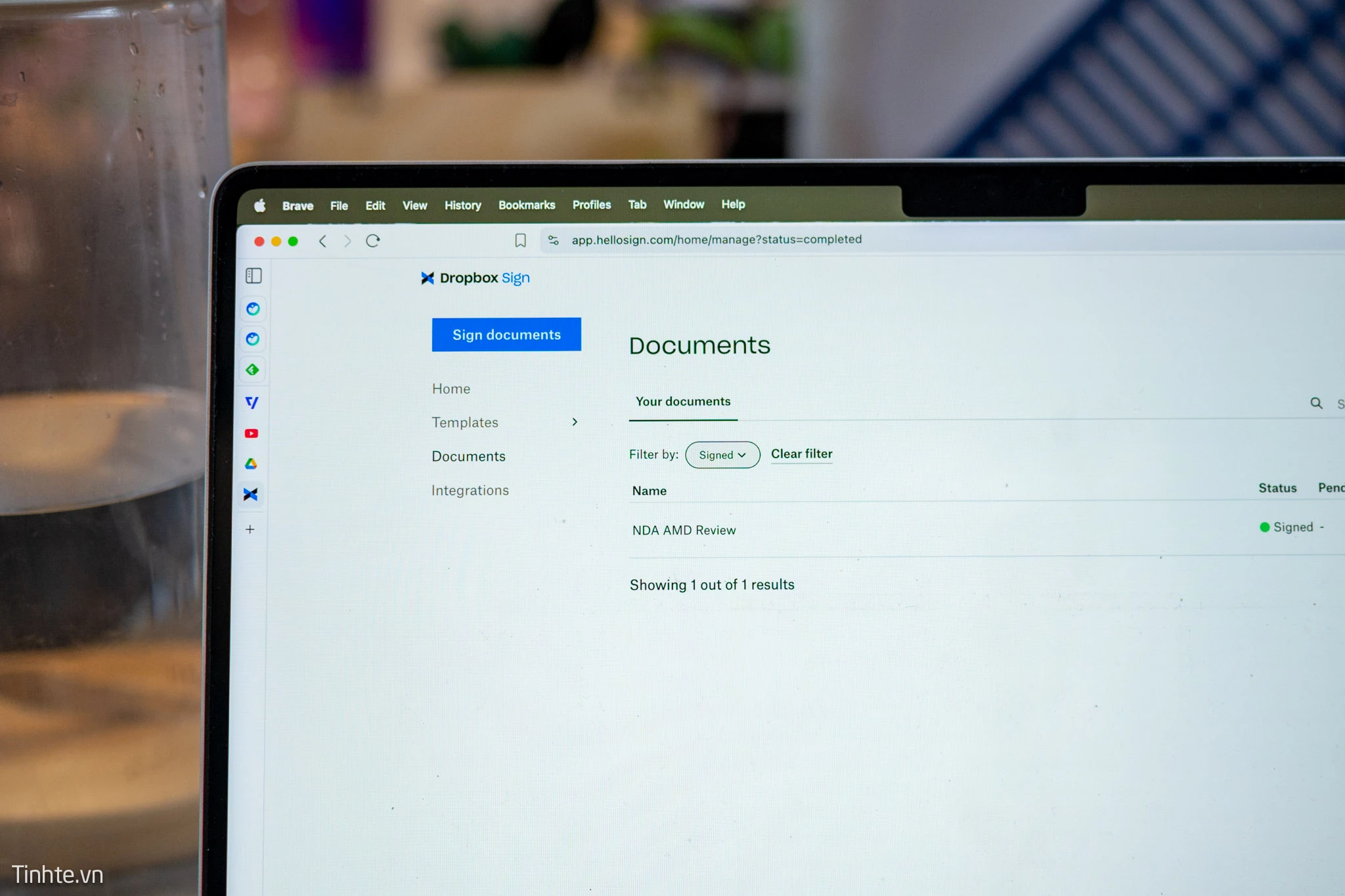
Task: Click the Clear filter link
Action: tap(801, 454)
